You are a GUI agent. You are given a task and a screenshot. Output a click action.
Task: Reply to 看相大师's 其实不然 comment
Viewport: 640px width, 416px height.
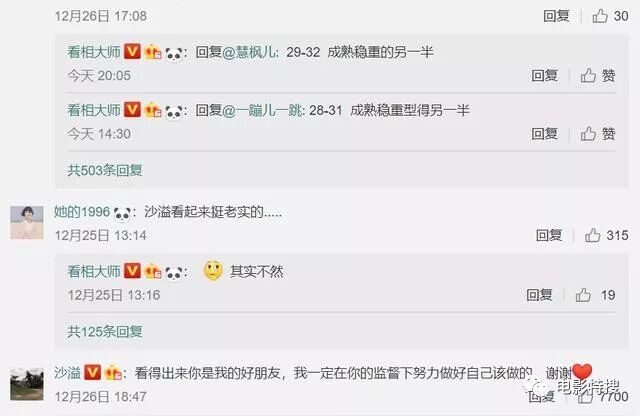pos(539,295)
